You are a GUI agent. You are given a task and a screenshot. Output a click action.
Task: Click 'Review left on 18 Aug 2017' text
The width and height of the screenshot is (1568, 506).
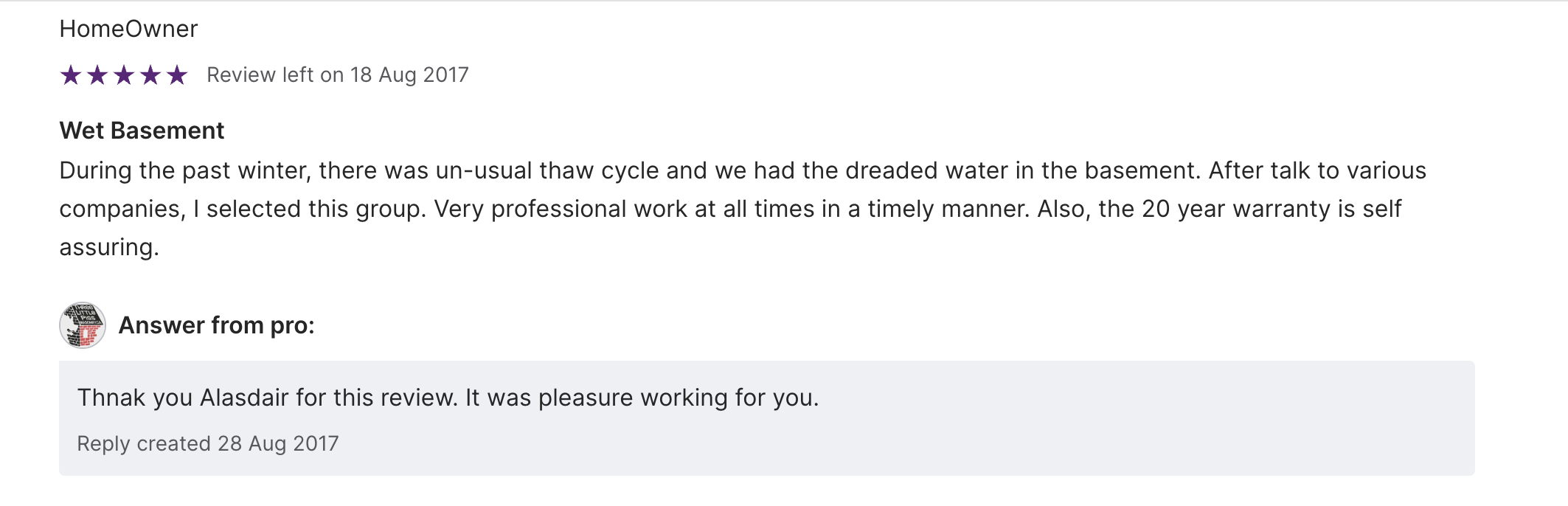point(337,75)
